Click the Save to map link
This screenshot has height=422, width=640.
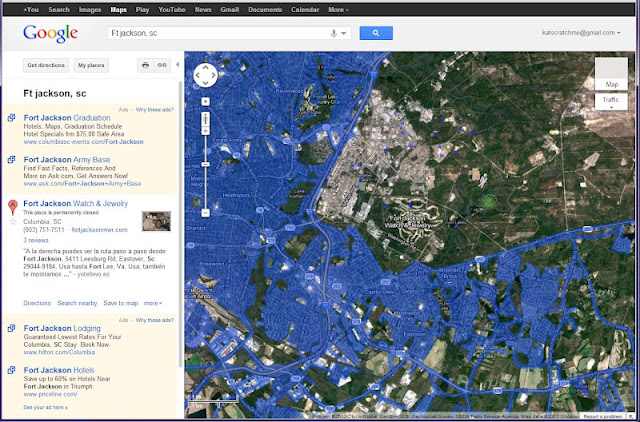pos(121,303)
